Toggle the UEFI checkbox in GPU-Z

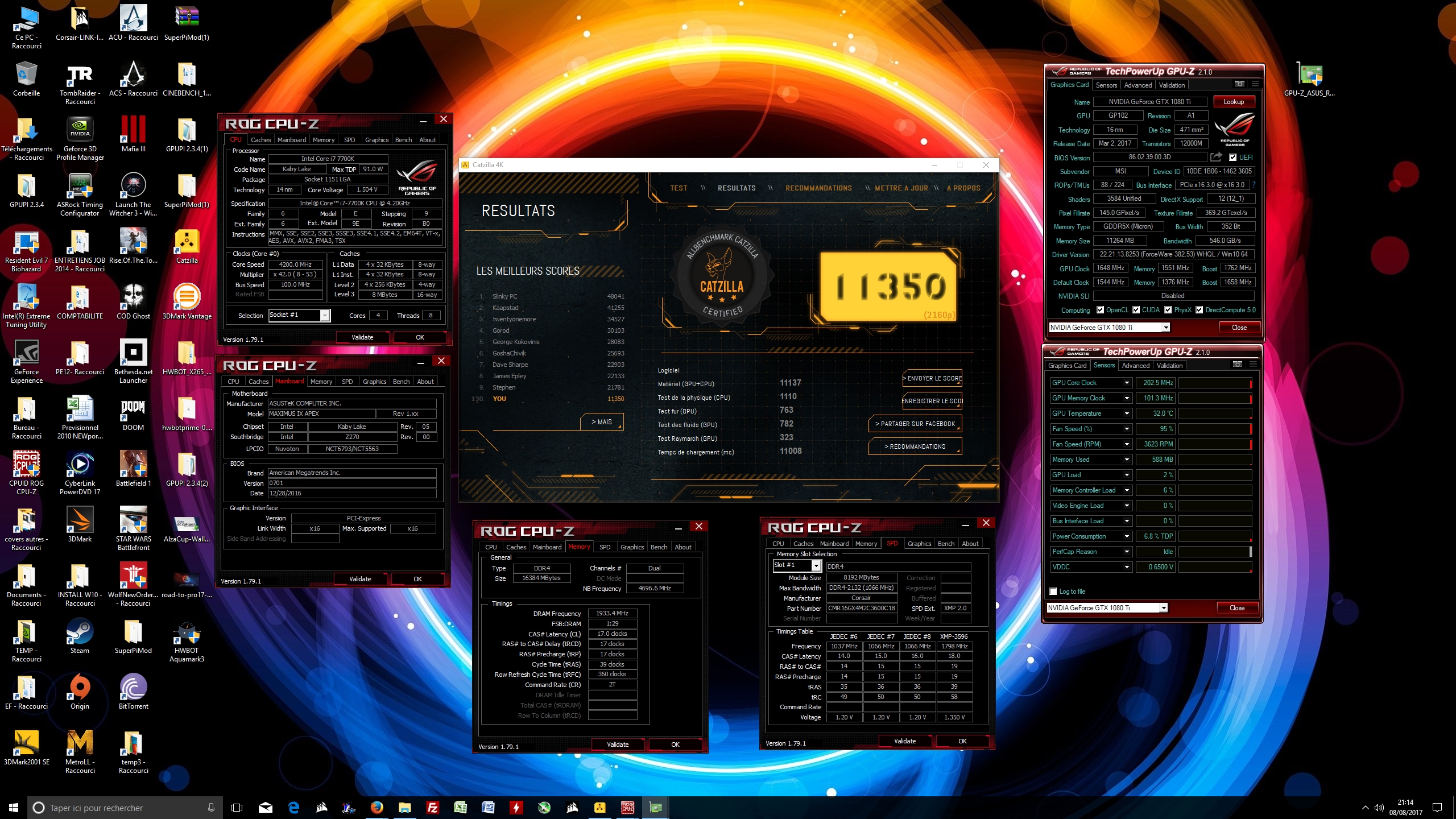click(1232, 158)
